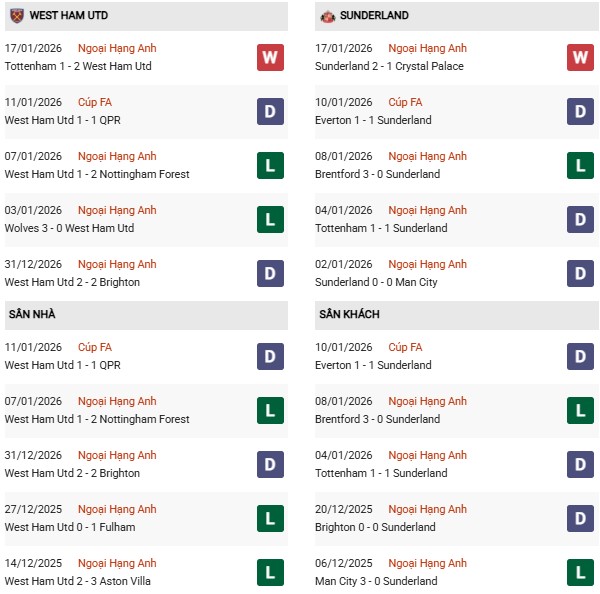The image size is (600, 594).
Task: Click L badge for Wolves 3-0 West Ham
Action: click(x=270, y=219)
